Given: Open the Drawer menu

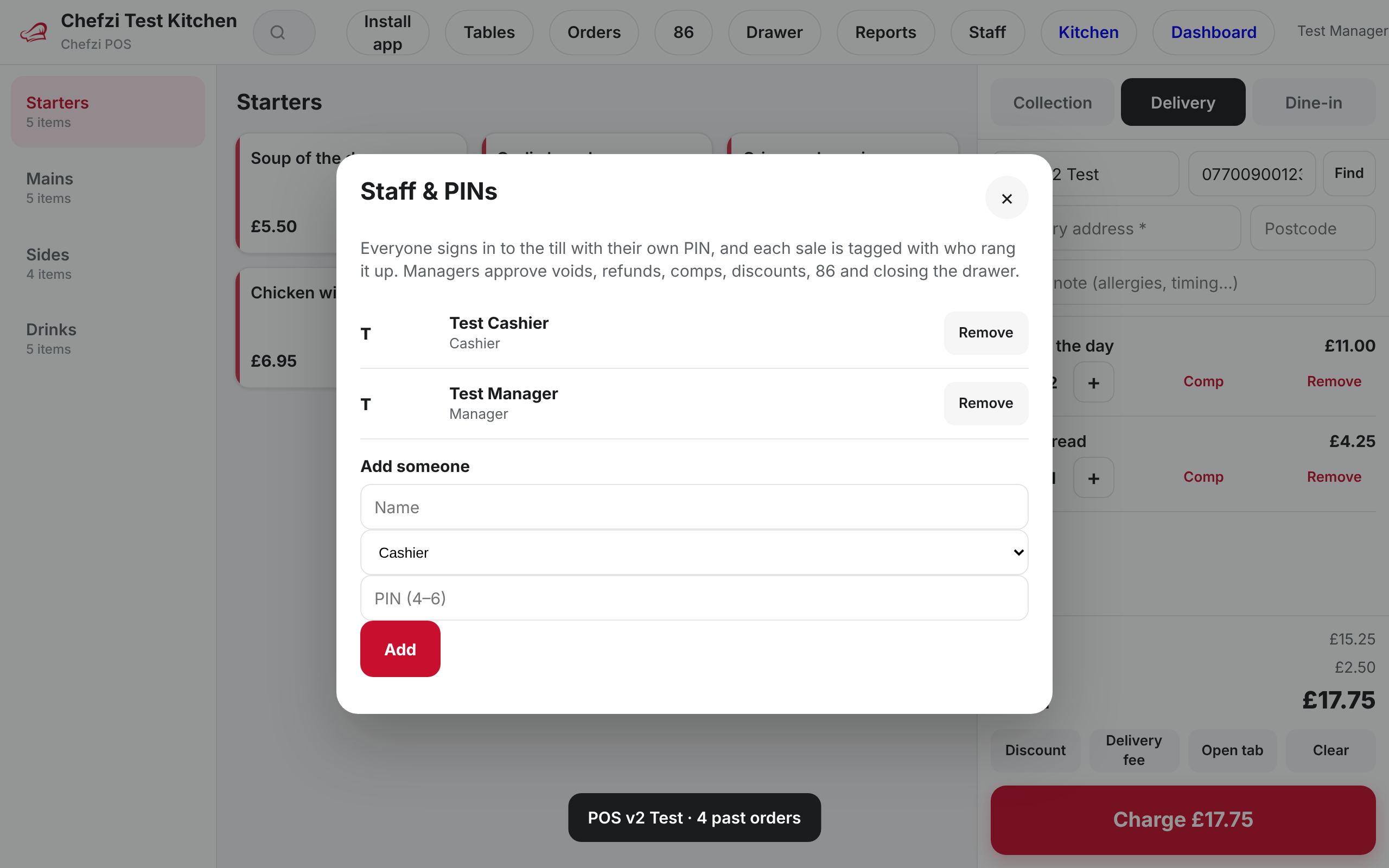Looking at the screenshot, I should [x=774, y=32].
